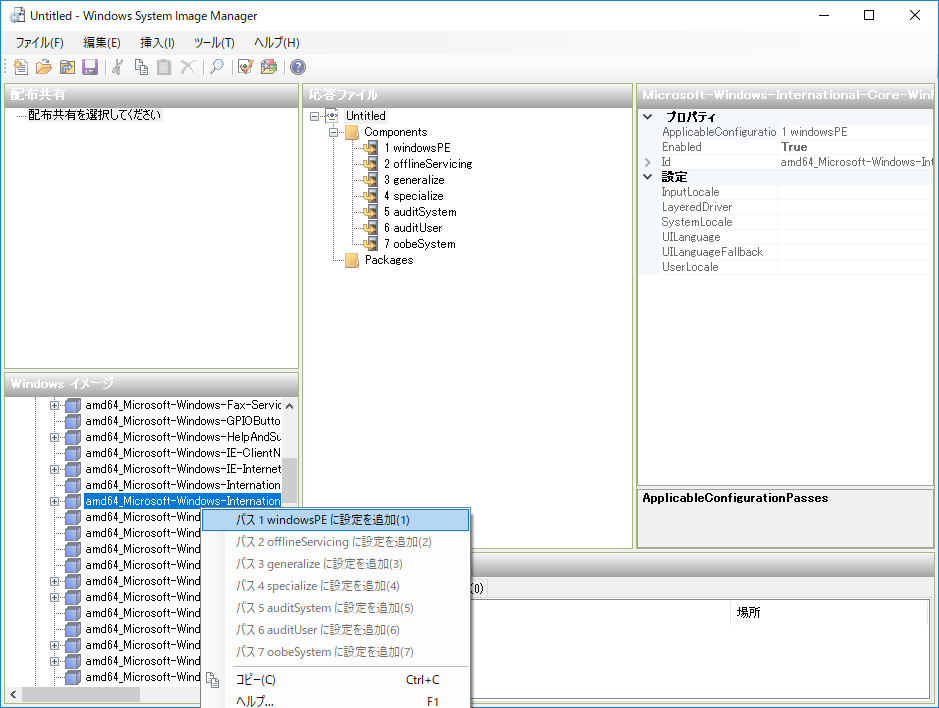Click the component icon beside GPIOButto row
The width and height of the screenshot is (939, 708).
pyautogui.click(x=73, y=421)
